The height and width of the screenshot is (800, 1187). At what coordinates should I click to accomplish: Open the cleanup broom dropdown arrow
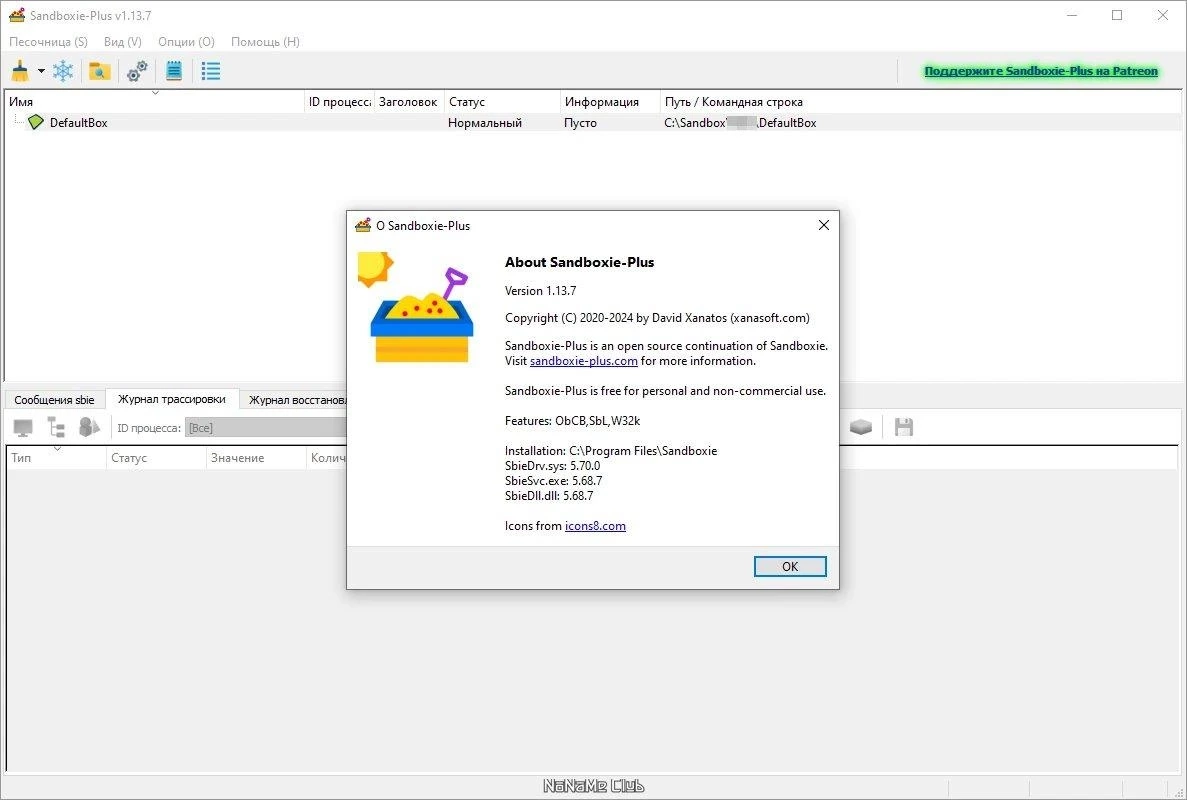(41, 71)
